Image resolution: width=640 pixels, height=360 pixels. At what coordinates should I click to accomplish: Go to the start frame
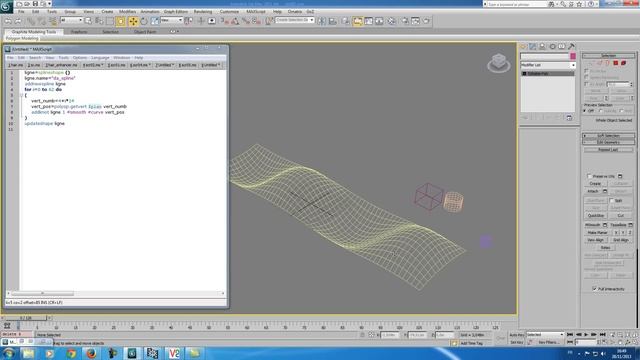(570, 335)
